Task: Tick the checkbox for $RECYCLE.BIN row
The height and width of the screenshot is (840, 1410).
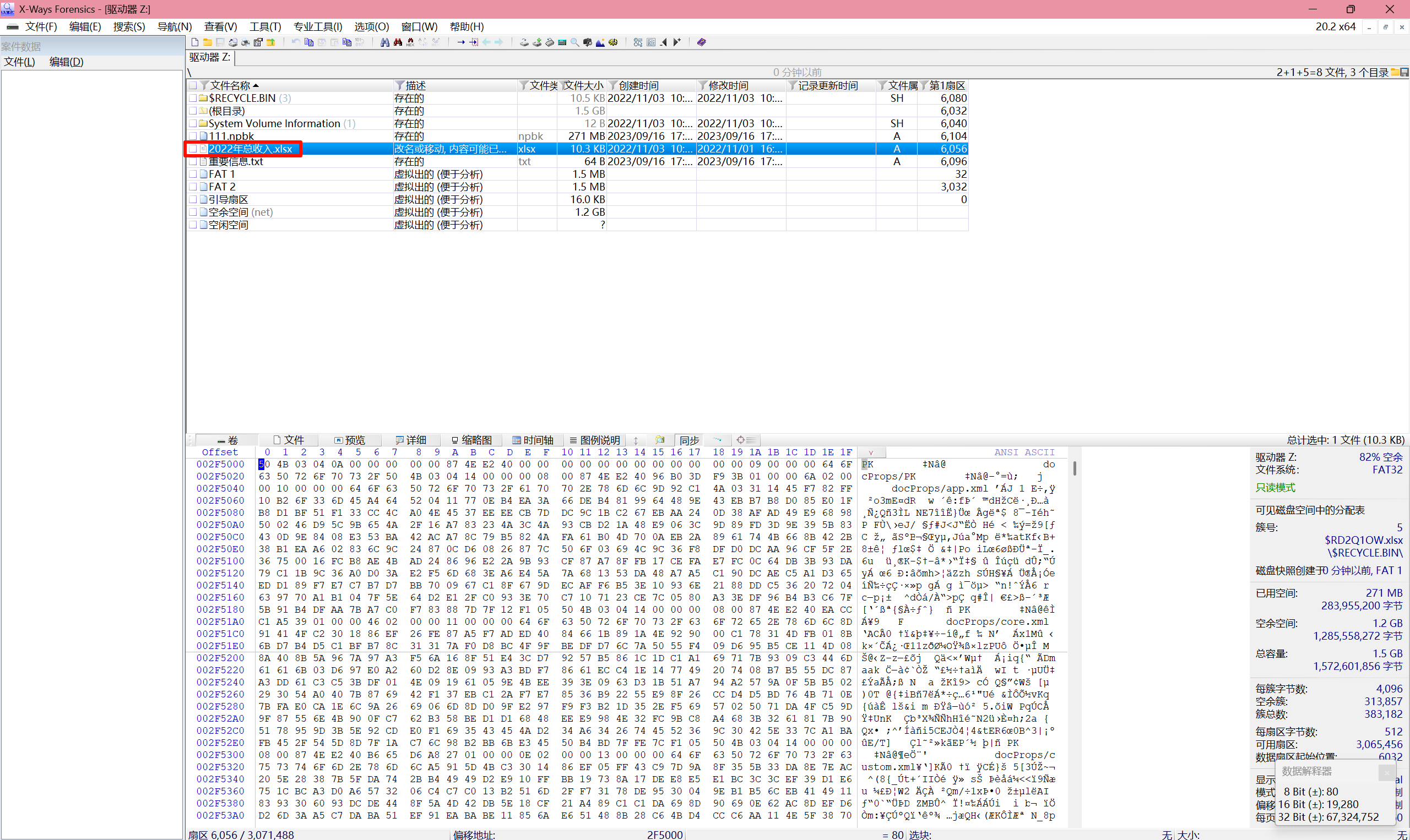Action: tap(193, 98)
